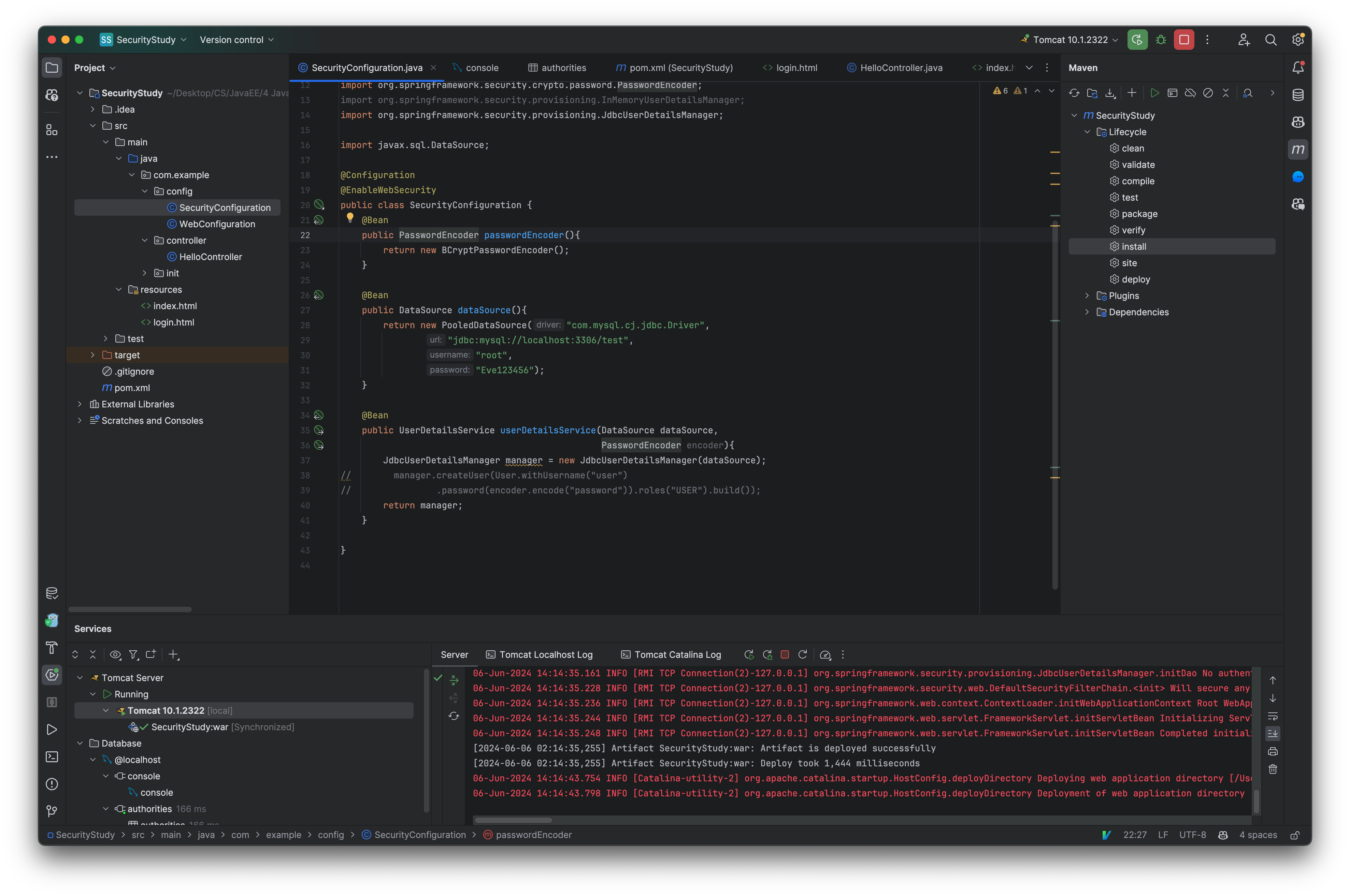1350x896 pixels.
Task: Open the Database tool window
Action: tap(52, 593)
